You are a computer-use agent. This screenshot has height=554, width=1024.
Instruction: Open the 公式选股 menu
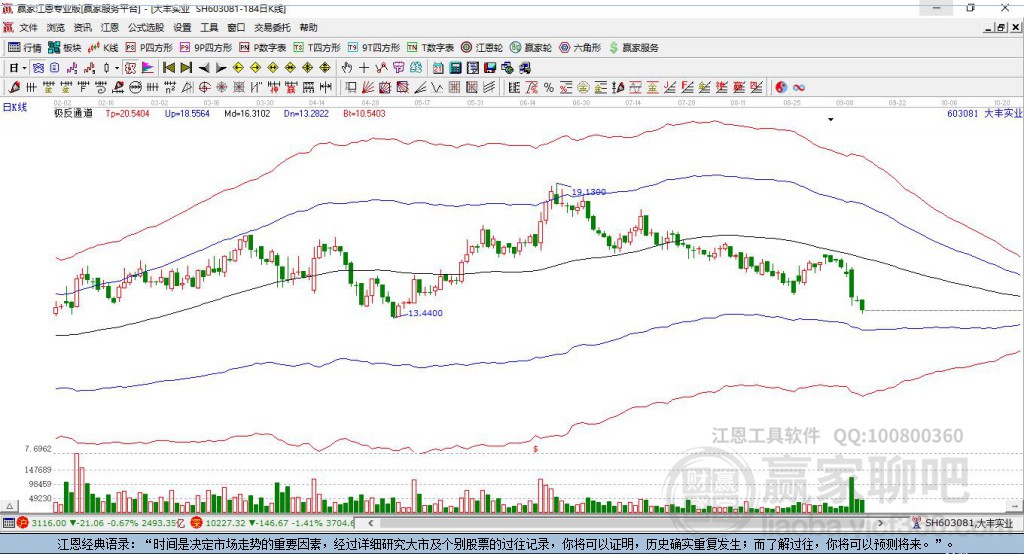[x=146, y=27]
